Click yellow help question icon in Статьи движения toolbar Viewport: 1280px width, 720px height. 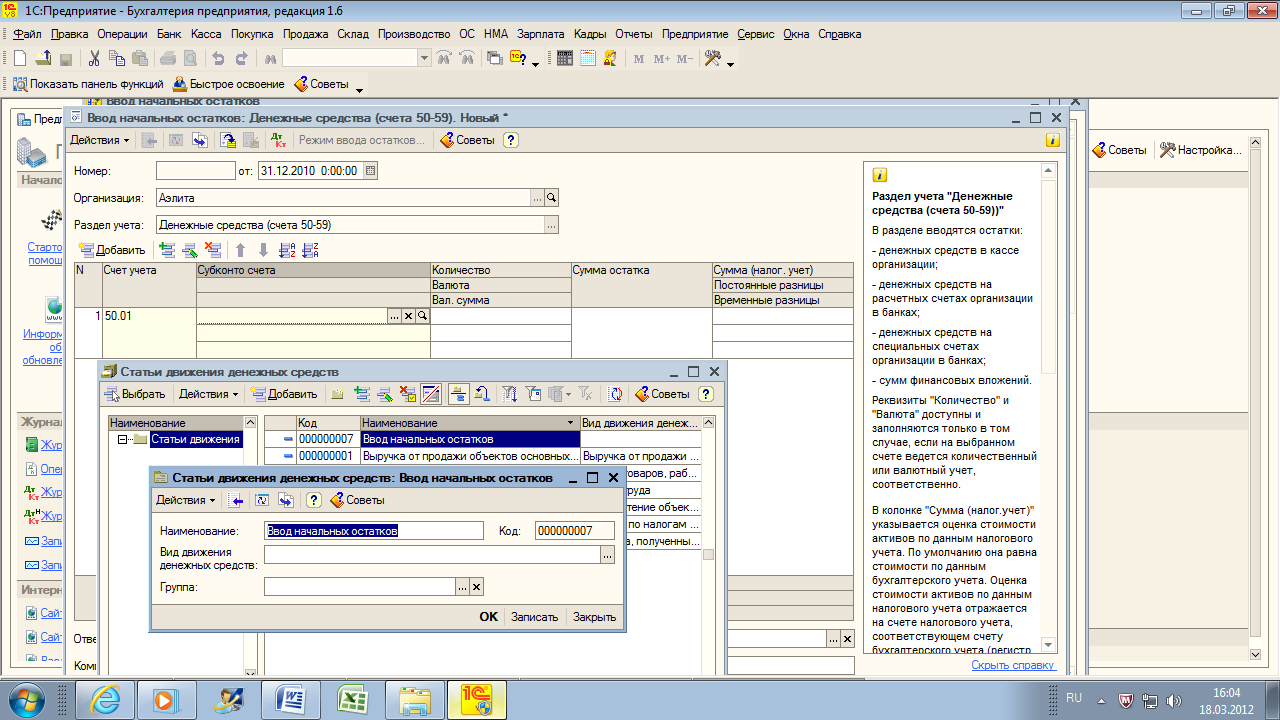[x=706, y=394]
